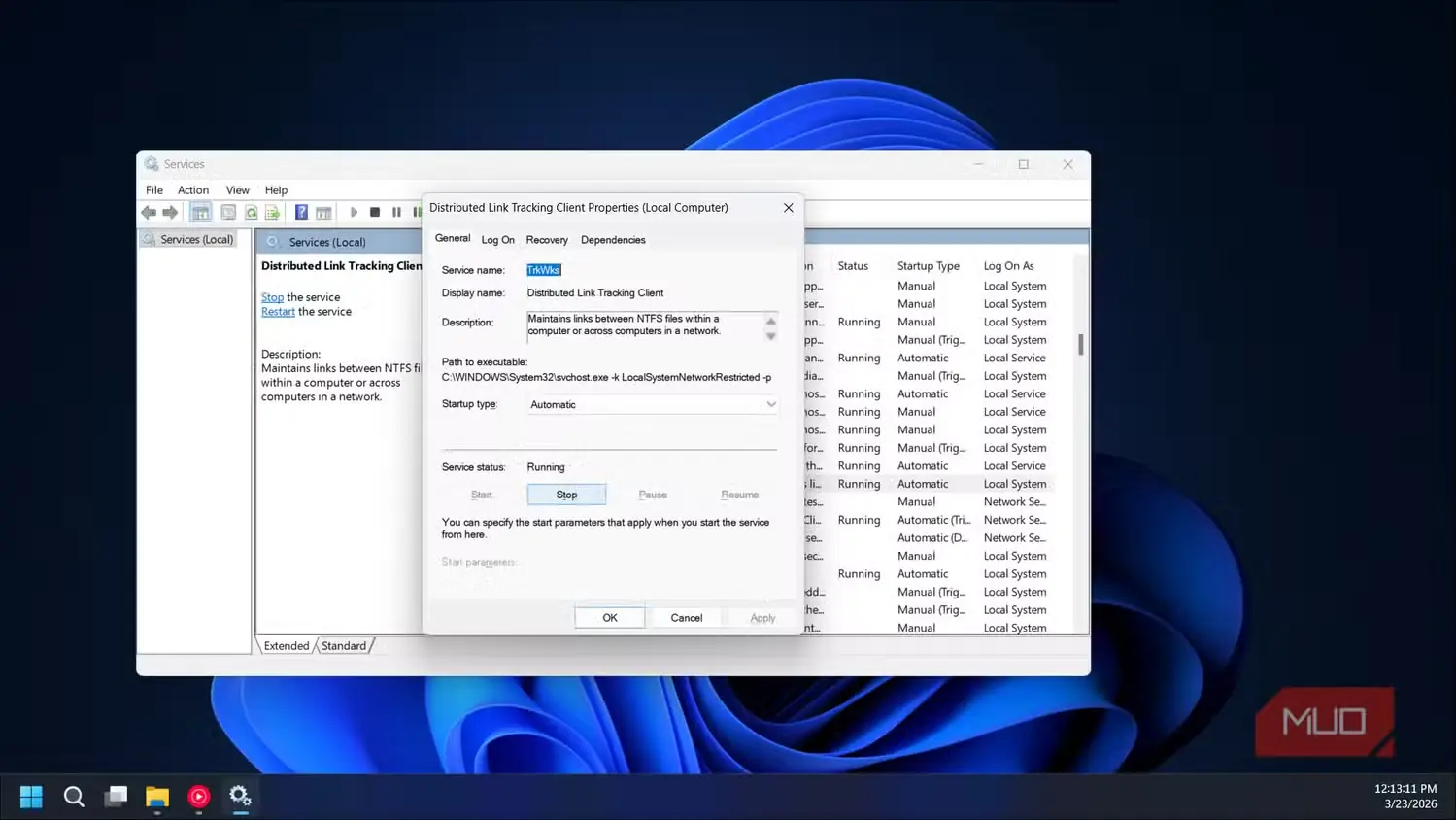Toggle the Show/Hide Action Pane toolbar icon

click(323, 213)
